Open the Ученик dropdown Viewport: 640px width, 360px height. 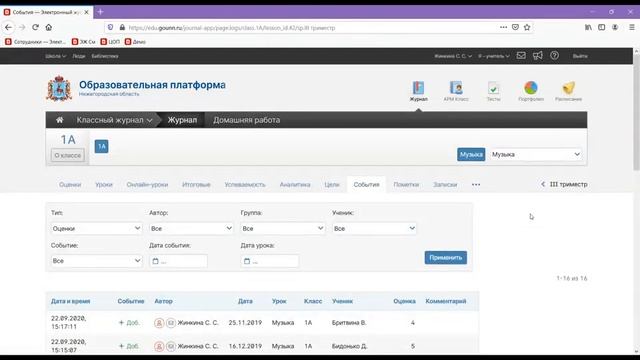coord(374,229)
